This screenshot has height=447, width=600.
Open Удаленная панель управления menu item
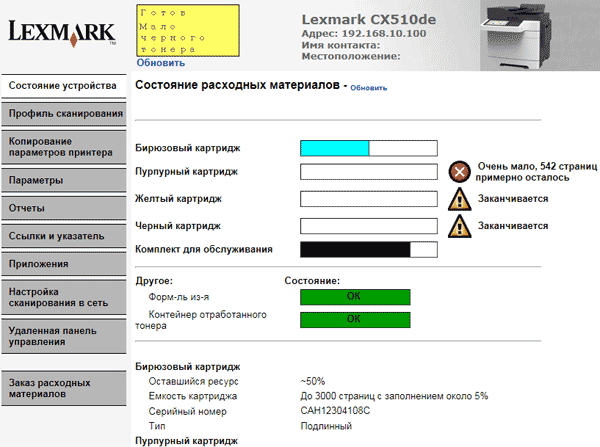(64, 336)
